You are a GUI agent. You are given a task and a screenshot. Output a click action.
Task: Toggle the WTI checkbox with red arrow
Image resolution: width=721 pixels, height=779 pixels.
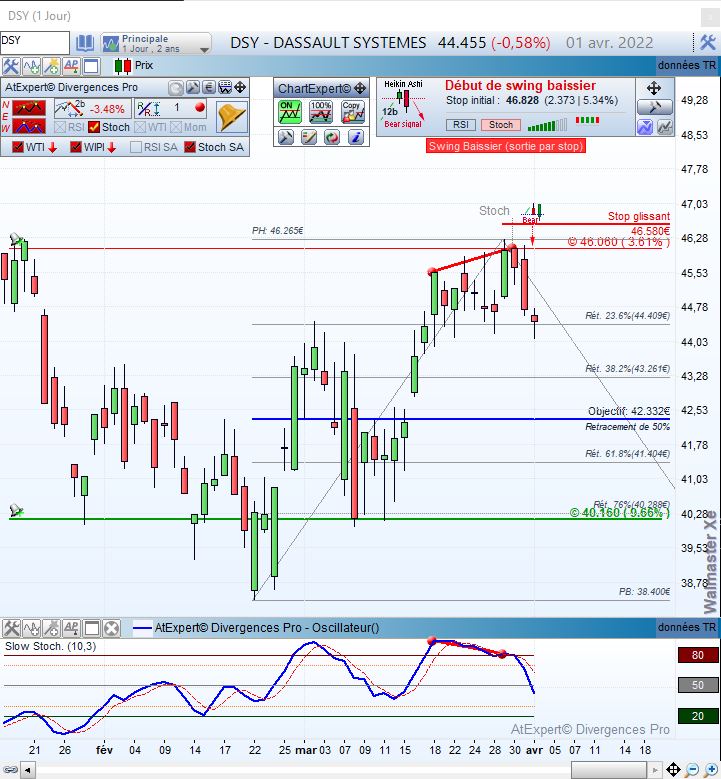[x=18, y=147]
